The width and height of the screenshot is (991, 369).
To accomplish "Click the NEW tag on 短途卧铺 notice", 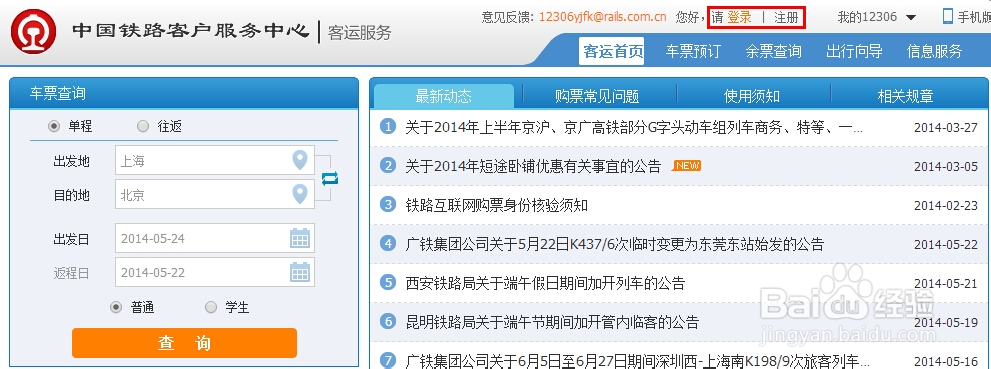I will click(x=686, y=166).
